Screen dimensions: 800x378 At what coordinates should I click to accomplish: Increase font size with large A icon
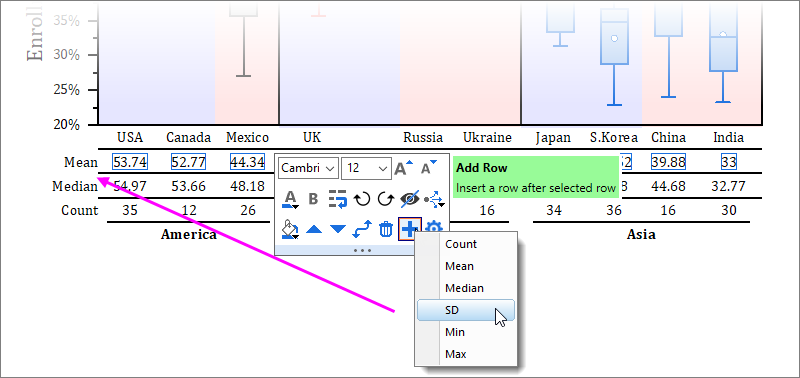[x=404, y=167]
